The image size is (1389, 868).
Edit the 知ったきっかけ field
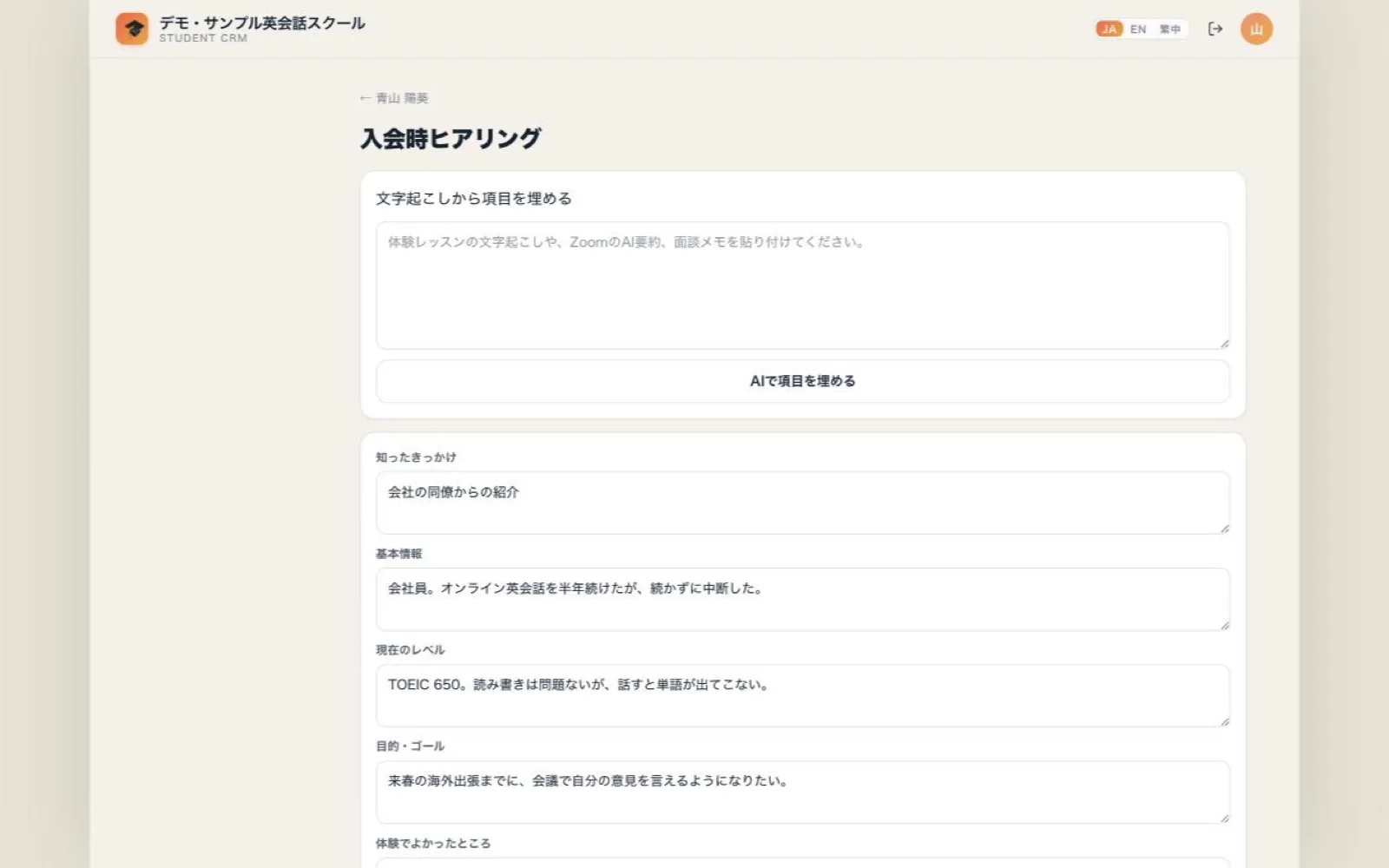802,503
